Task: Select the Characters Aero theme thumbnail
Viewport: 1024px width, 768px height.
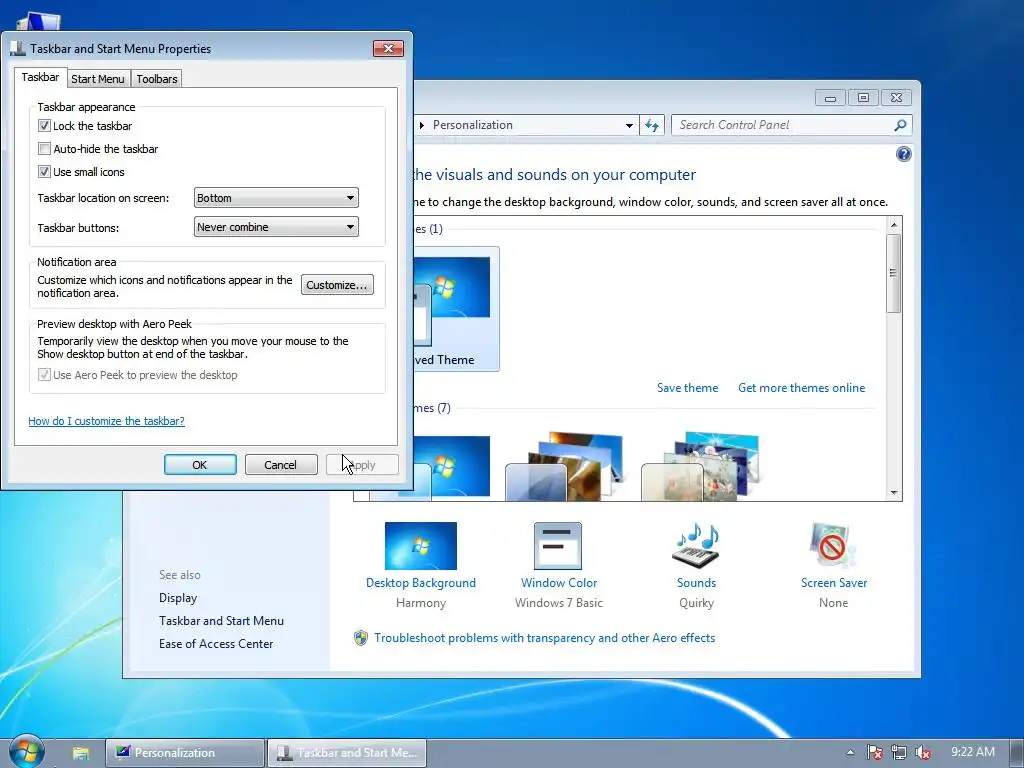Action: click(x=700, y=466)
